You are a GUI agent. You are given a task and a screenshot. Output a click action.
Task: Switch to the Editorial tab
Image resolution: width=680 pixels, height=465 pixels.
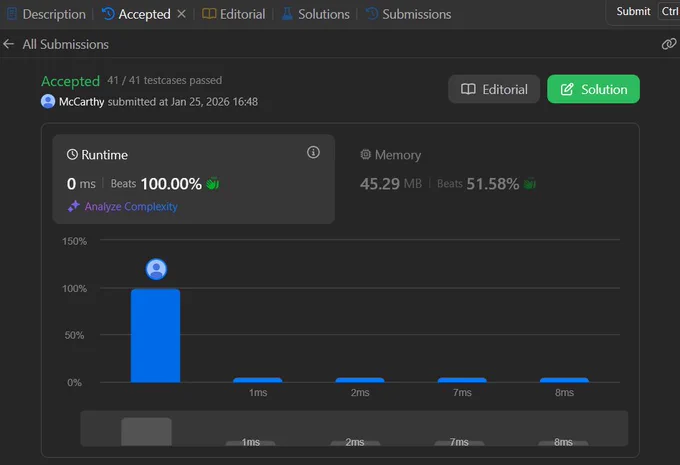(234, 14)
